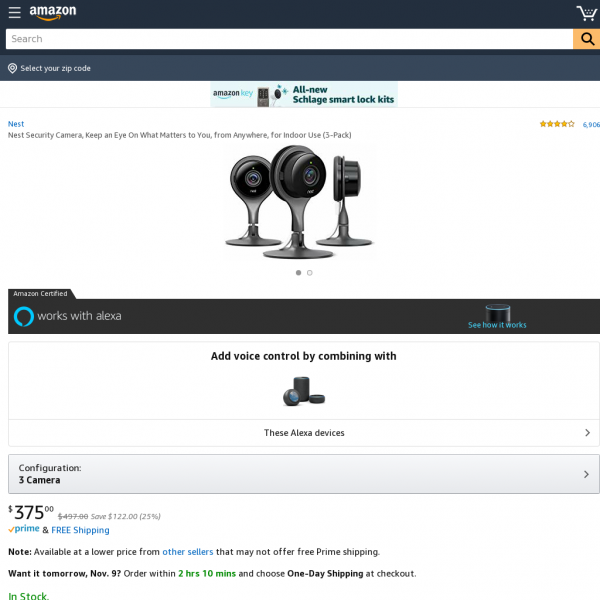Click the Amazon logo
Viewport: 600px width, 600px height.
53,13
